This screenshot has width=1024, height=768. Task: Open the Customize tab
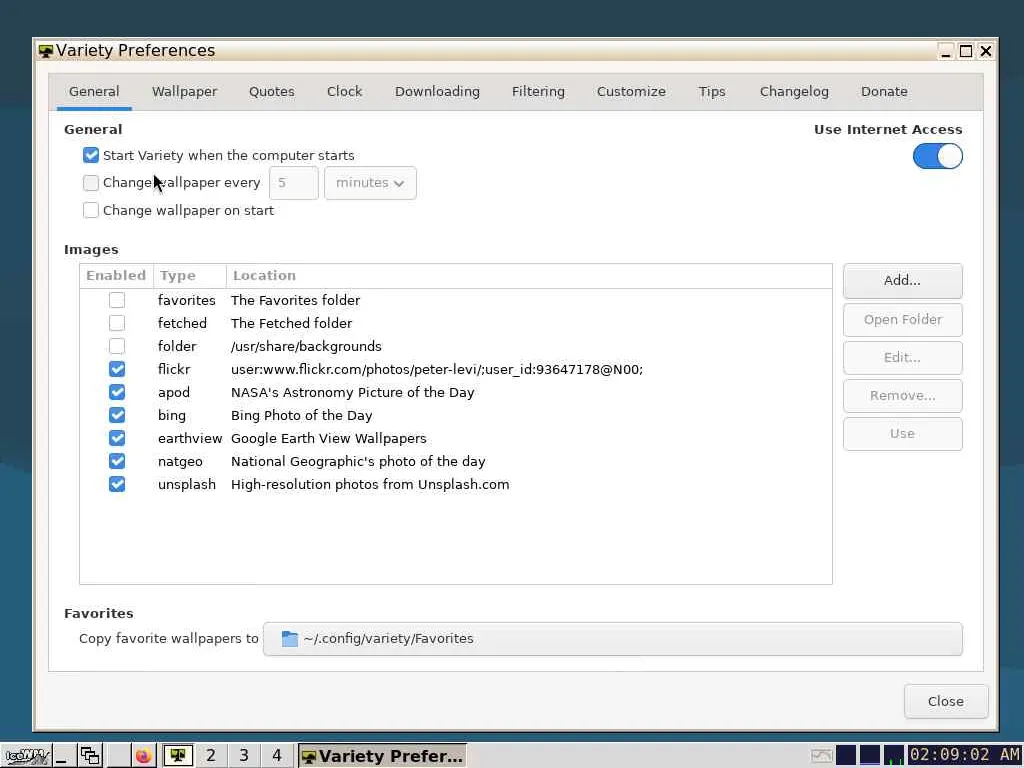click(631, 91)
